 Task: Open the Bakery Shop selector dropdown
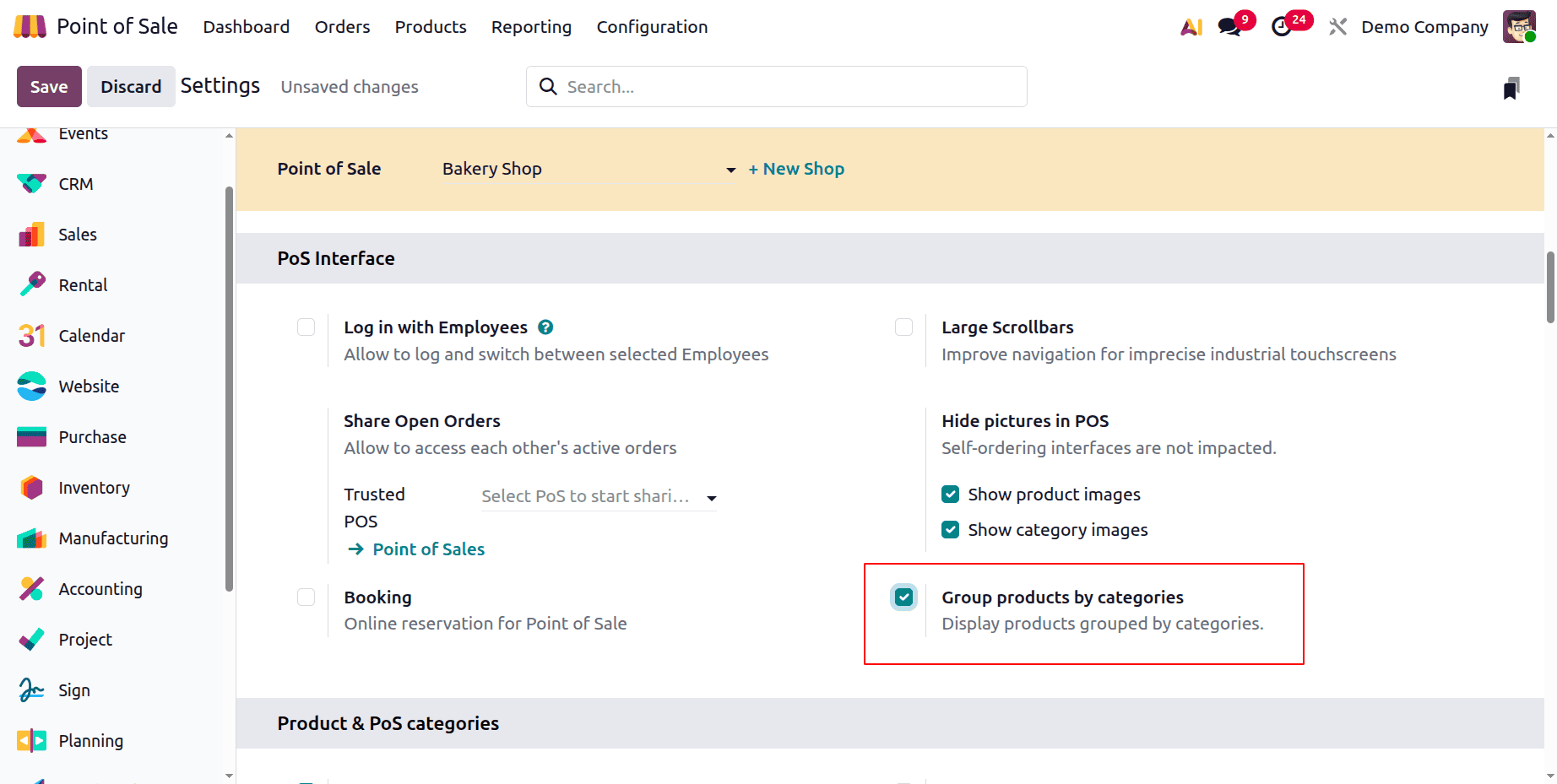730,170
